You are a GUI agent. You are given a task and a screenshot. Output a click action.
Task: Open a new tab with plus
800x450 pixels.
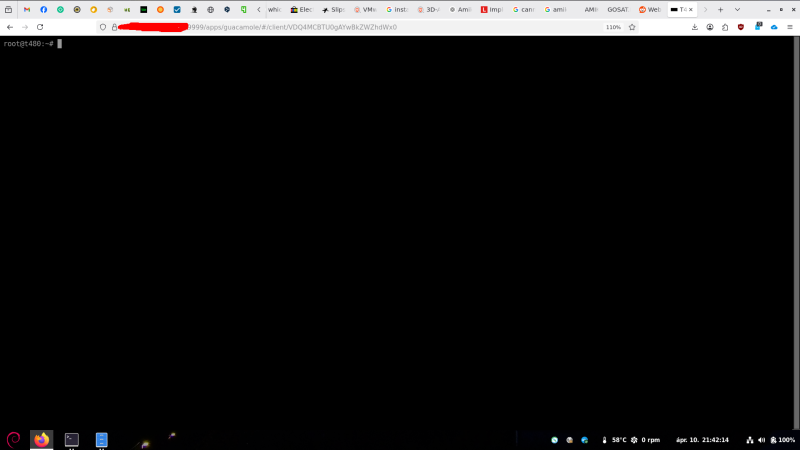tap(720, 9)
